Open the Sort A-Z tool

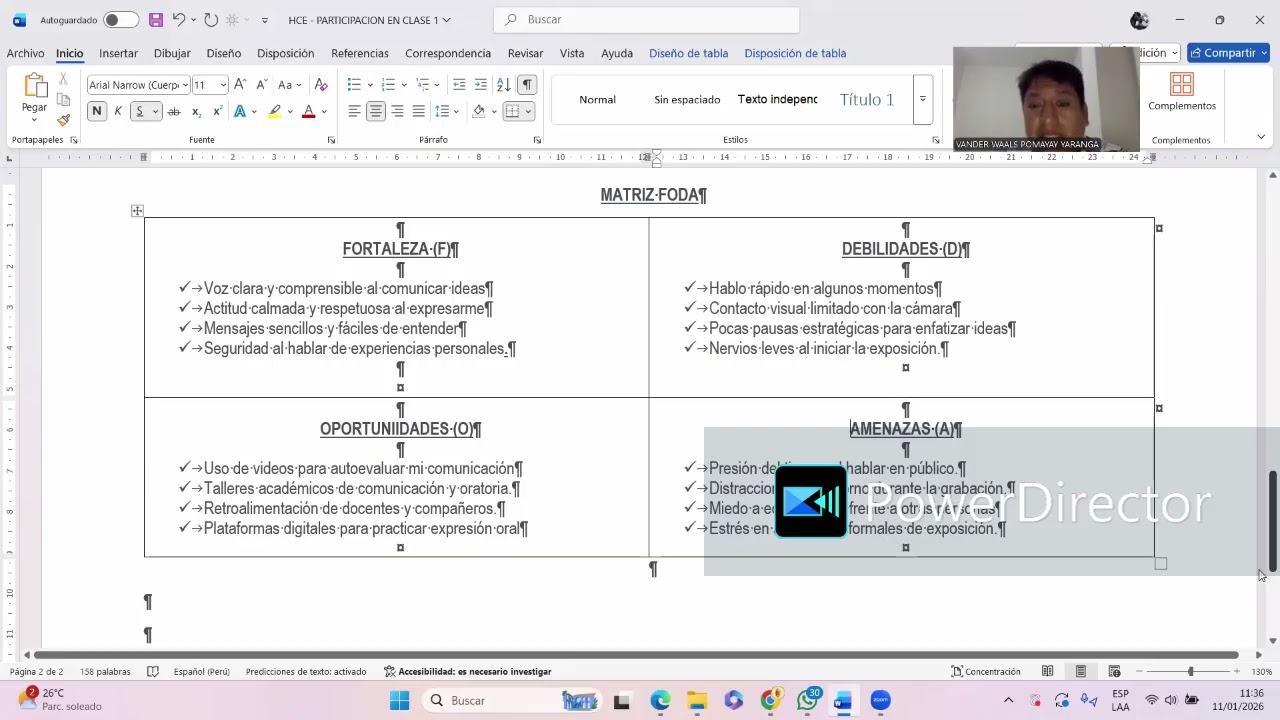[503, 85]
